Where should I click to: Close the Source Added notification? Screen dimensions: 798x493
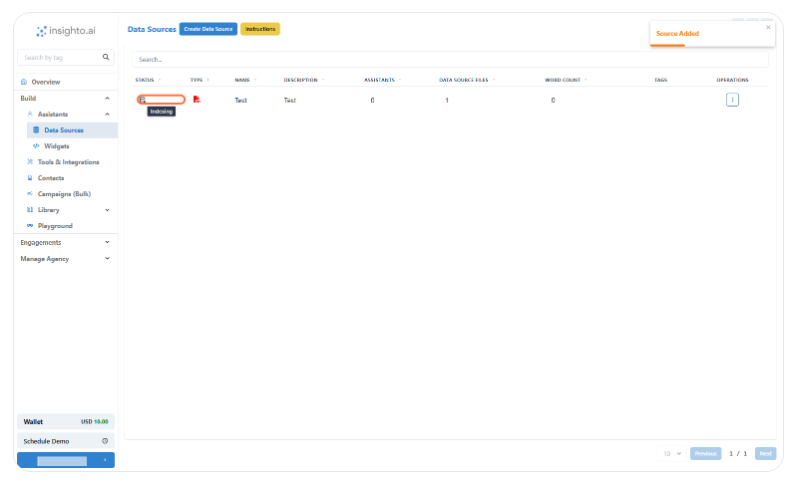pyautogui.click(x=768, y=27)
